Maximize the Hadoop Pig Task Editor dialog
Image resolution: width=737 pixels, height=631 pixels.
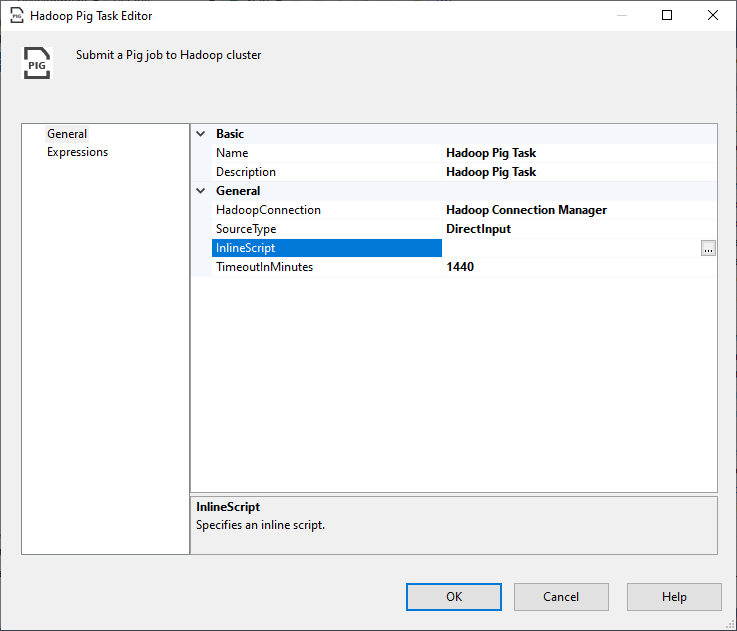(x=667, y=16)
